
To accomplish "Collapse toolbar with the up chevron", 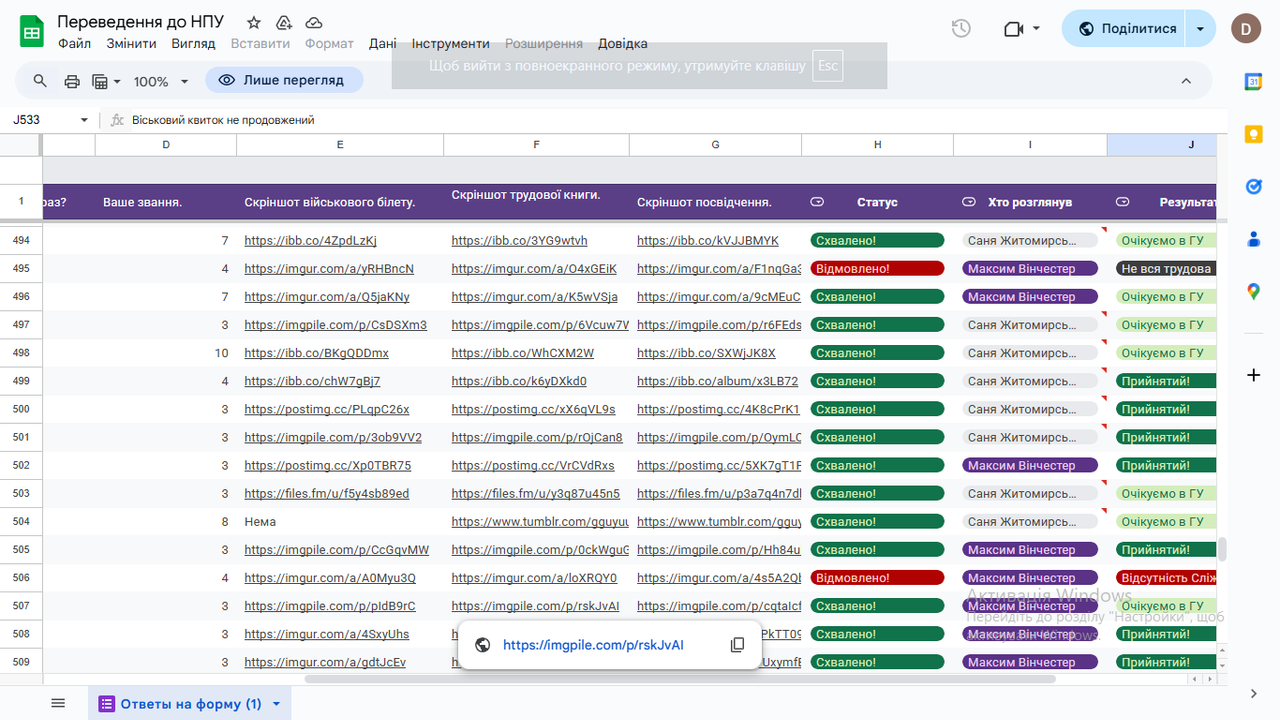I will pos(1186,81).
